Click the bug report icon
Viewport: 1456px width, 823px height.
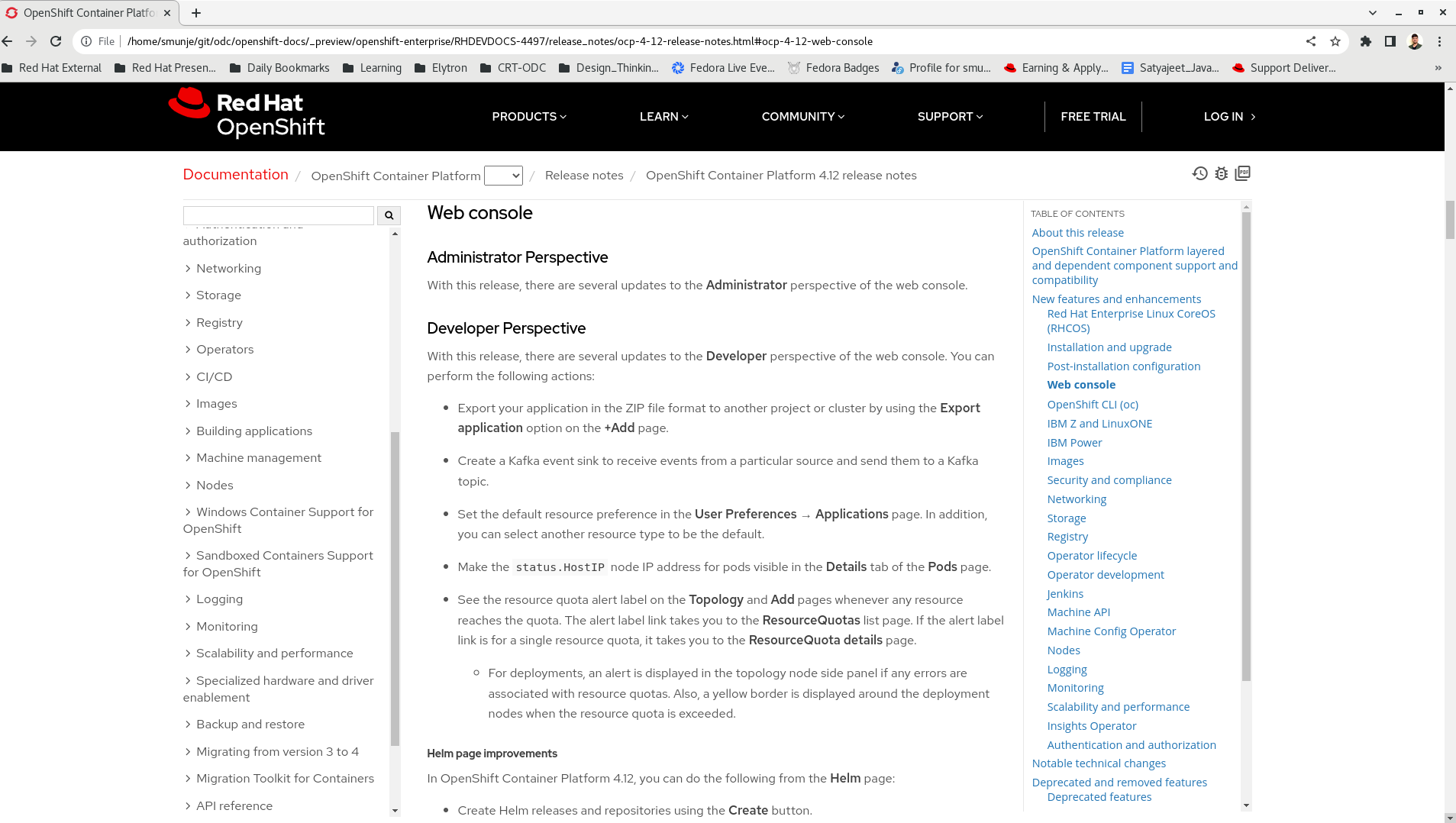[1222, 173]
